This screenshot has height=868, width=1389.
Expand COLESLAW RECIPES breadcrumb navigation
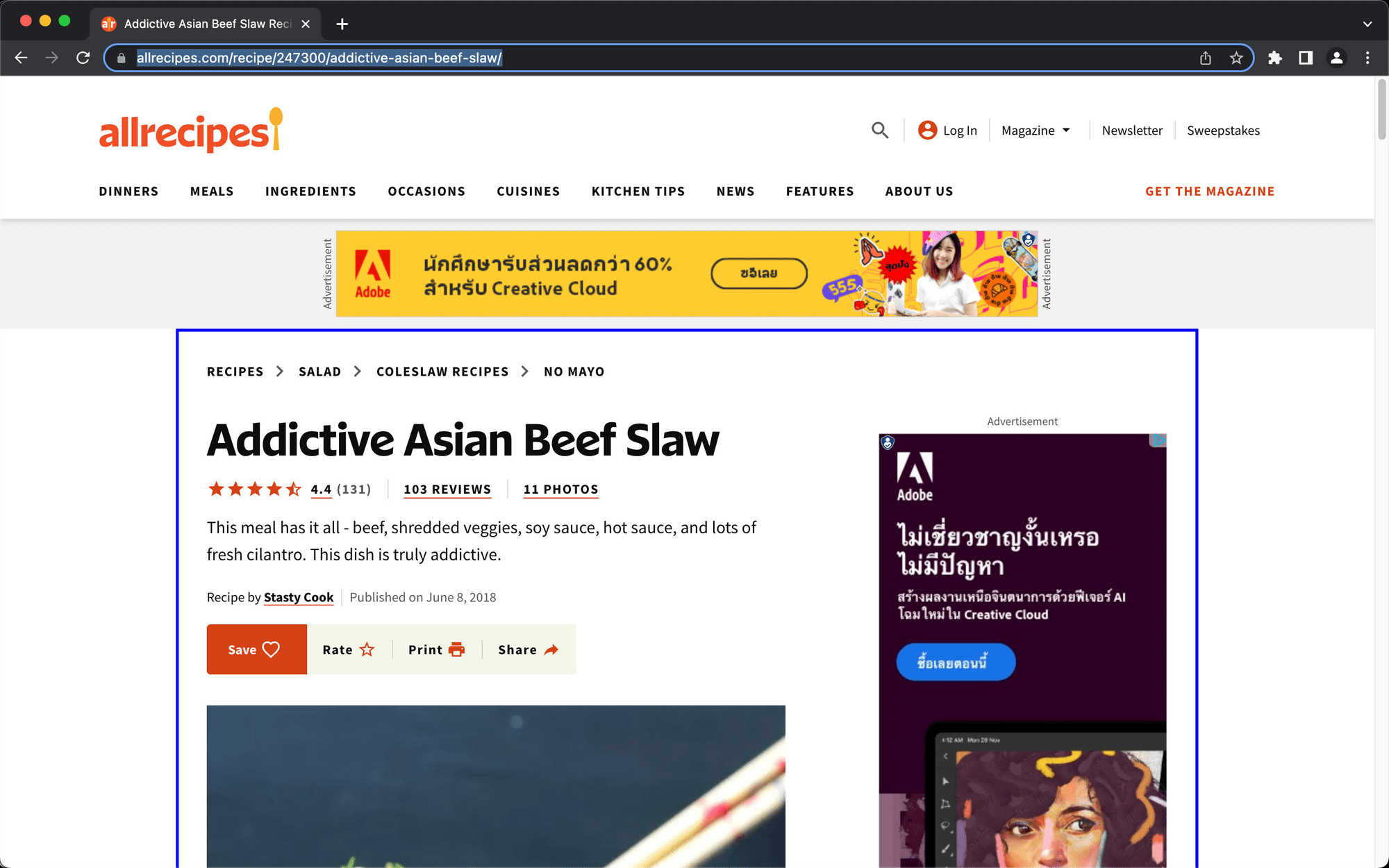click(x=442, y=371)
